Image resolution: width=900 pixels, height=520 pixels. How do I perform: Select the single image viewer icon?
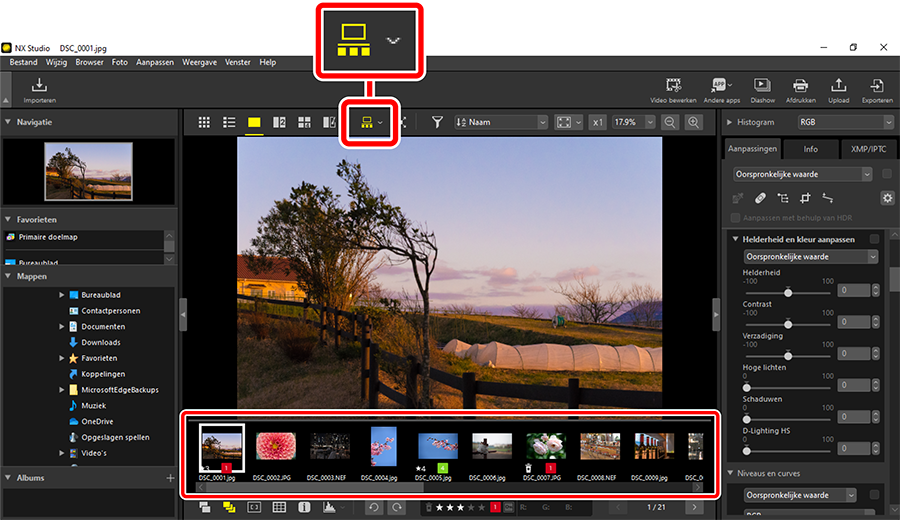254,122
